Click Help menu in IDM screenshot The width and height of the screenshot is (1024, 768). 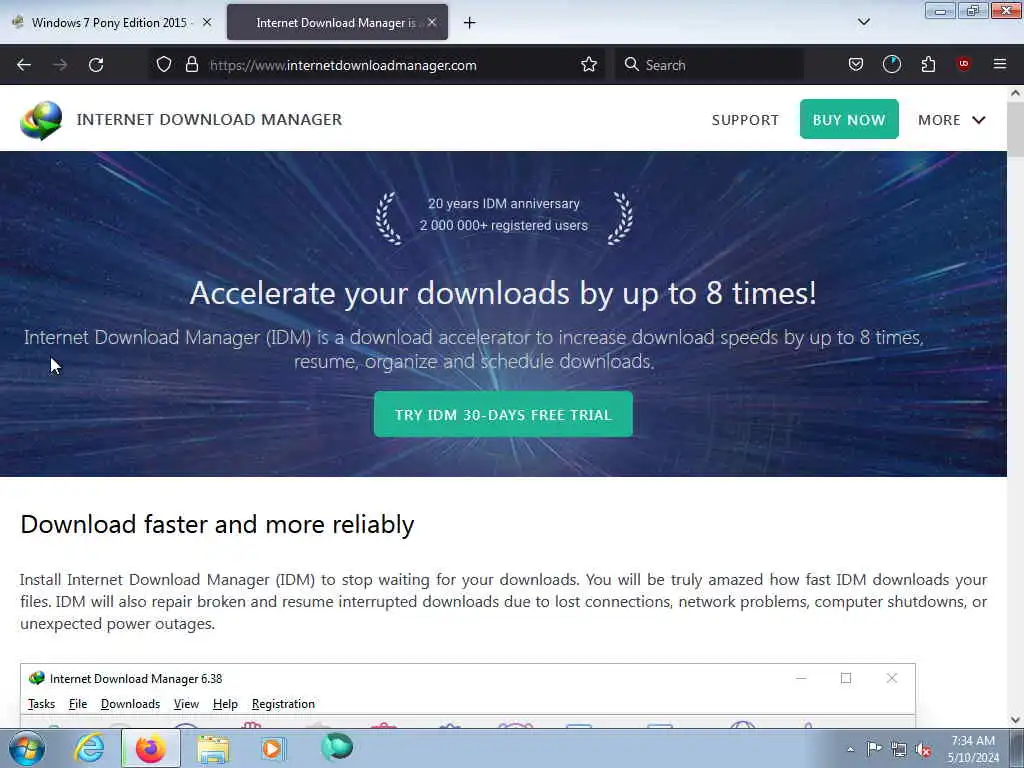tap(225, 704)
